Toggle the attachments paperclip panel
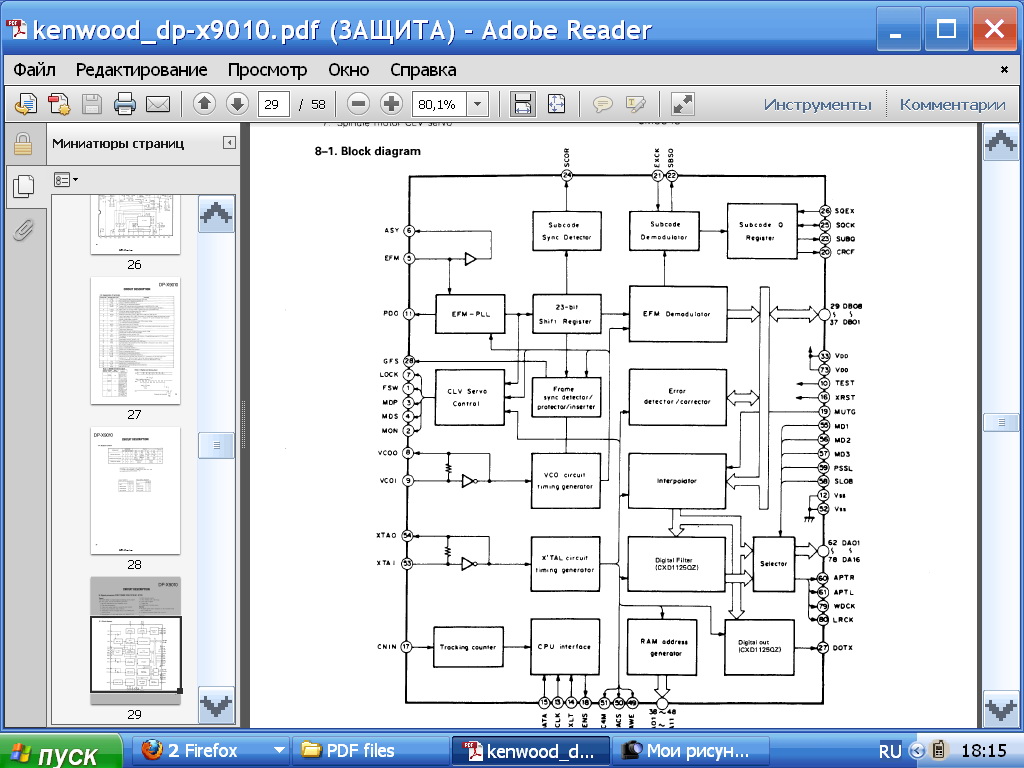 (23, 231)
